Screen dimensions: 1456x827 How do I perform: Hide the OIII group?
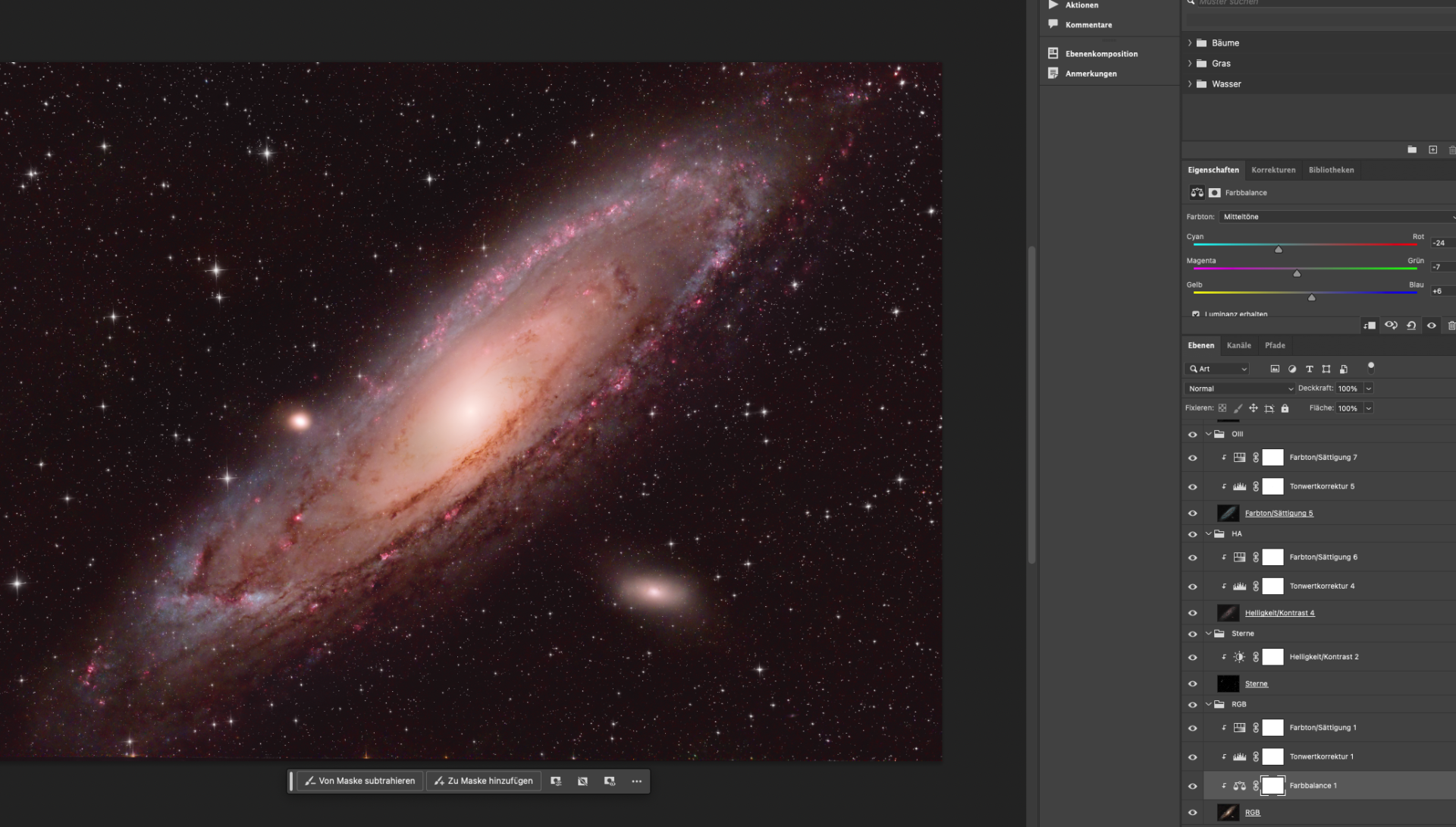click(x=1192, y=435)
